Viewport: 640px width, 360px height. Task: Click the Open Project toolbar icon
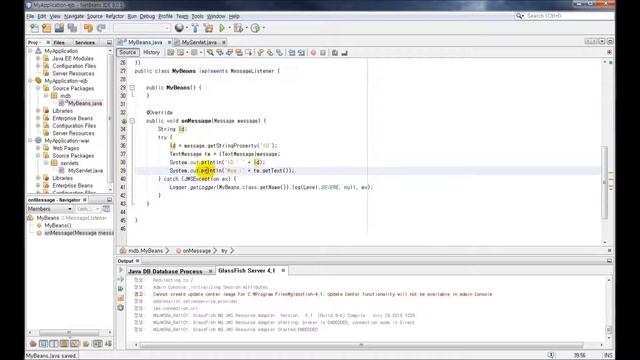(59, 28)
